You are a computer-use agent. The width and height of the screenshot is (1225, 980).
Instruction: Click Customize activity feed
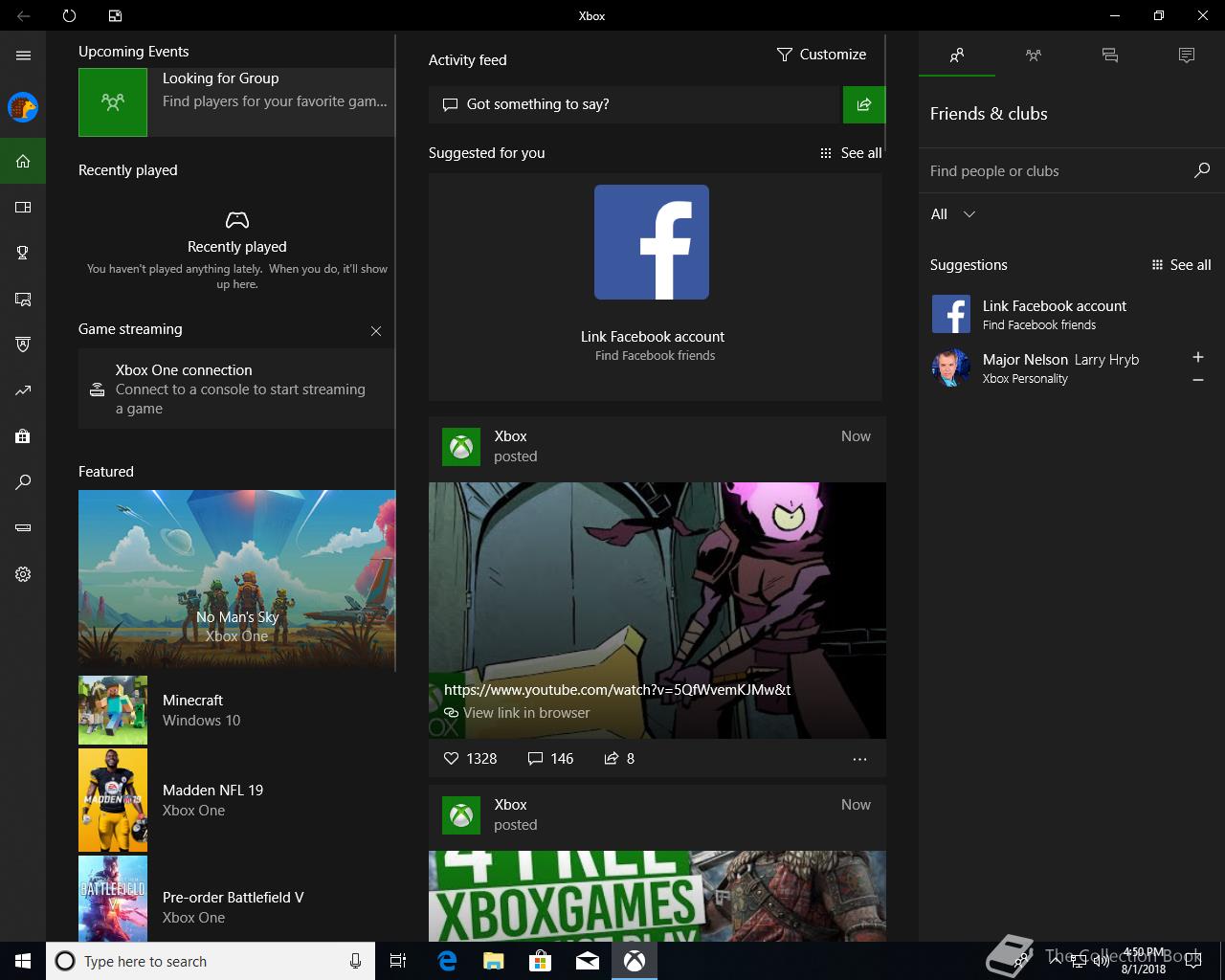coord(821,55)
